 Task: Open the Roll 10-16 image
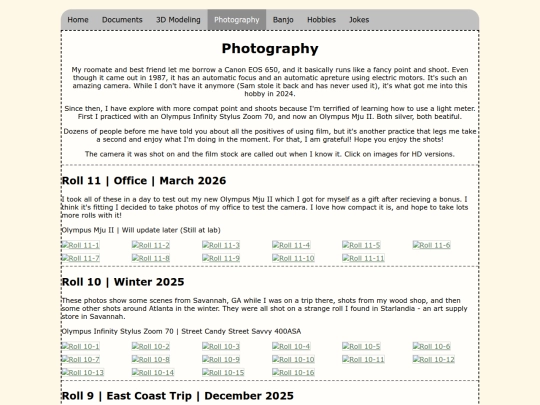click(293, 373)
